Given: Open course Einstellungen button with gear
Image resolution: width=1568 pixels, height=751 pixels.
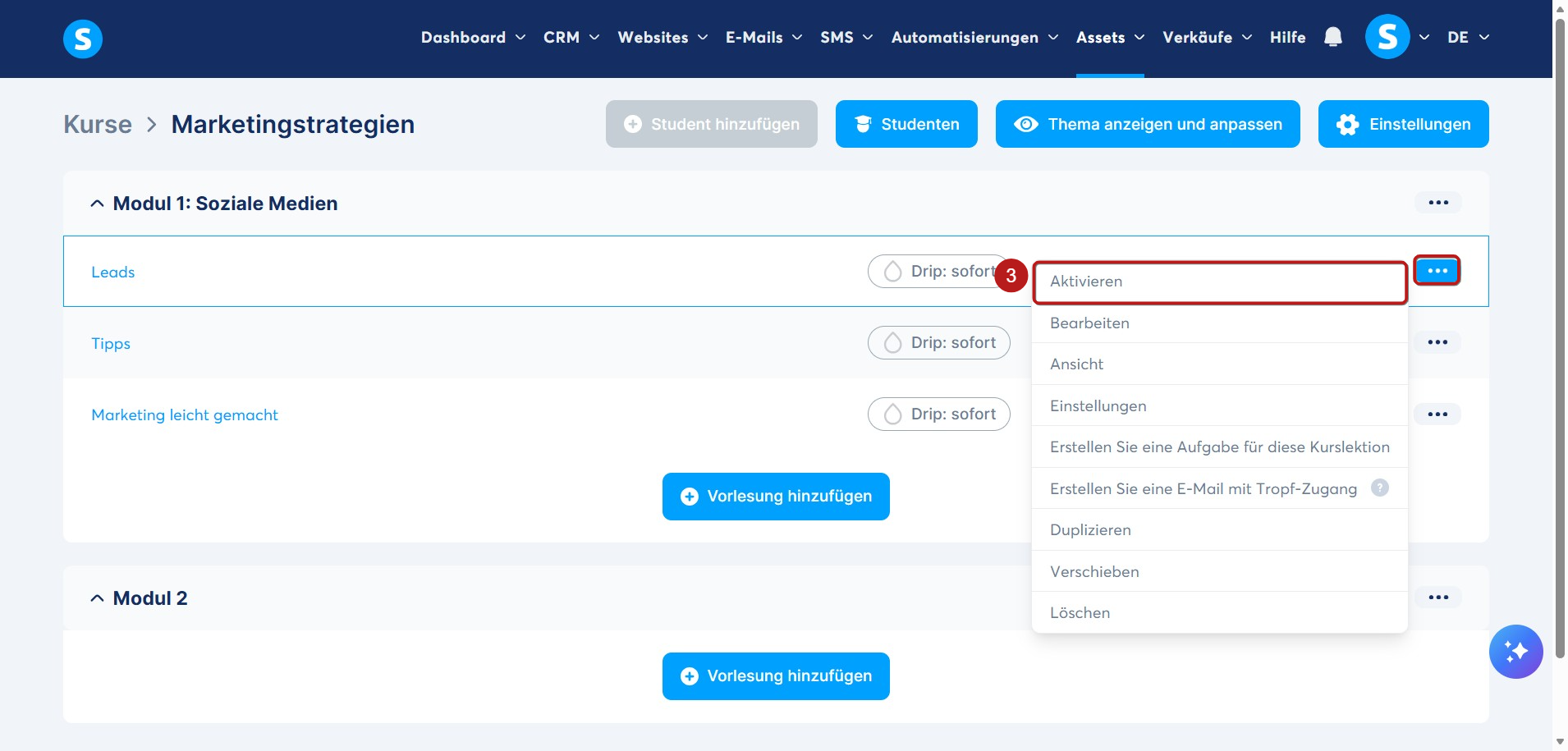Looking at the screenshot, I should (1404, 124).
